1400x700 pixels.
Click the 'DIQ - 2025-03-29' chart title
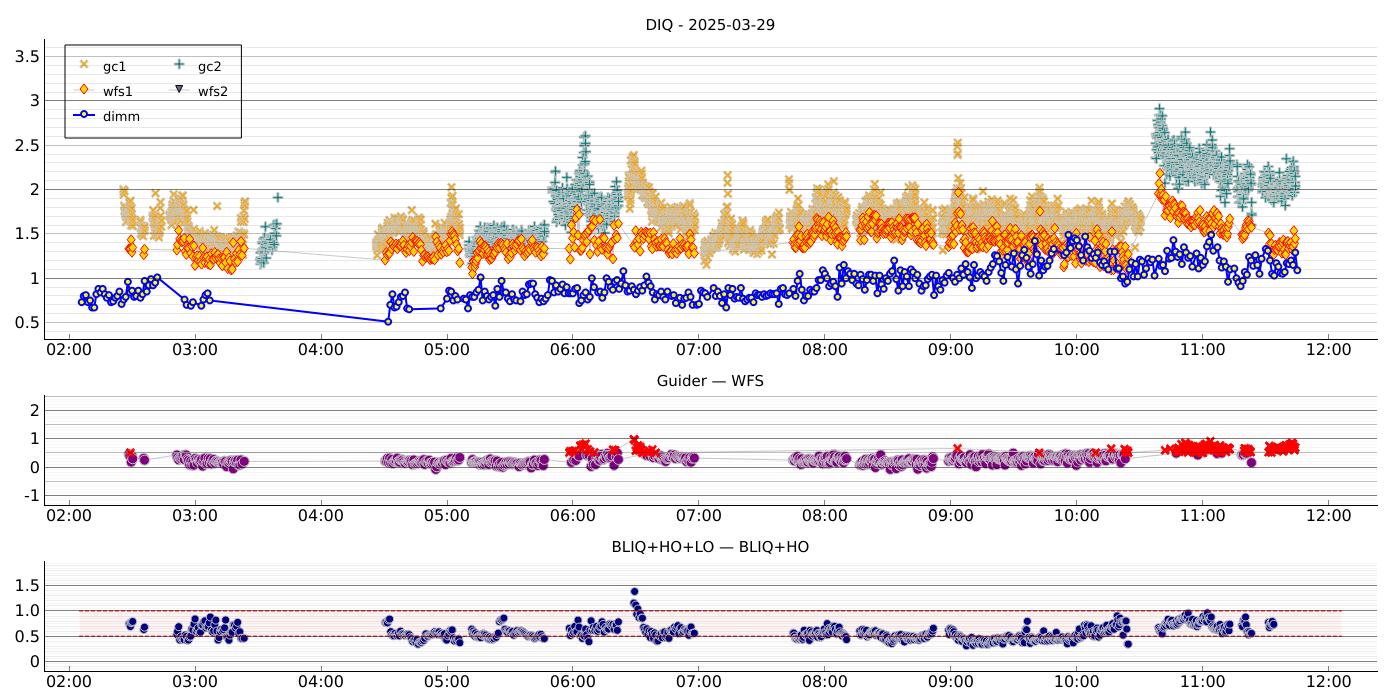(x=710, y=24)
